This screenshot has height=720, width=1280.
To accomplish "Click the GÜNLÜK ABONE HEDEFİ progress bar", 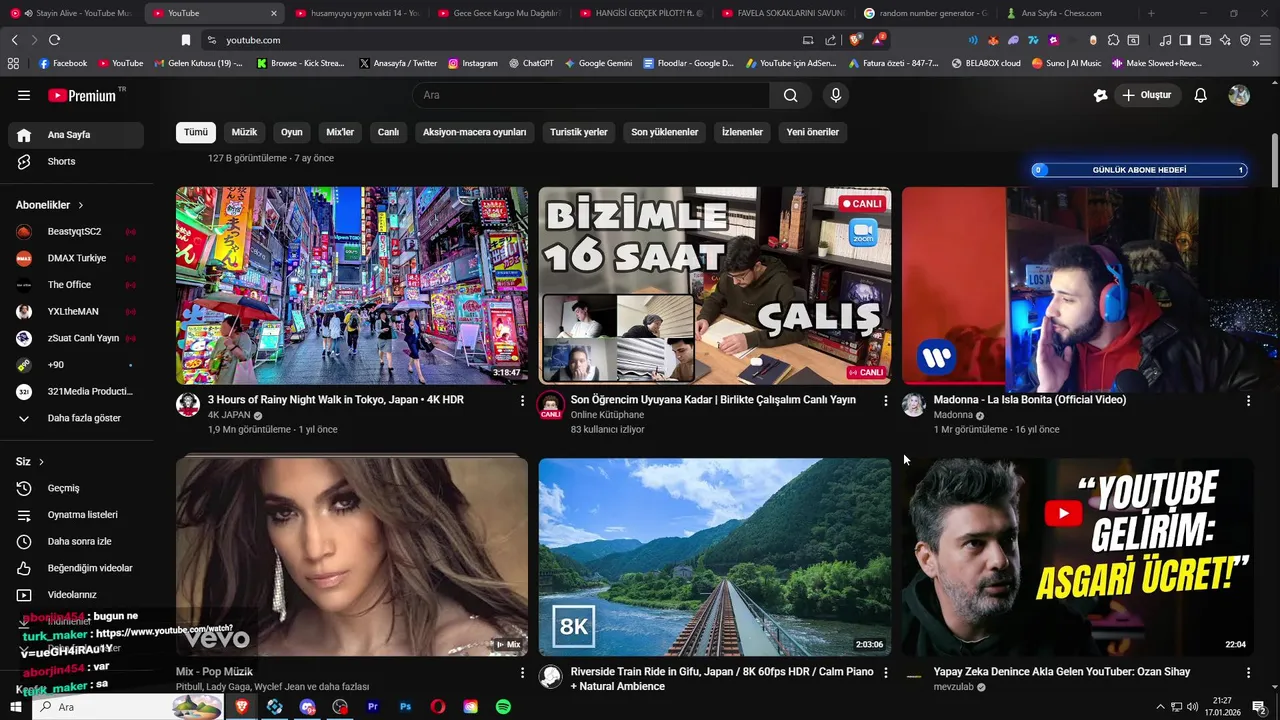I will [1140, 170].
